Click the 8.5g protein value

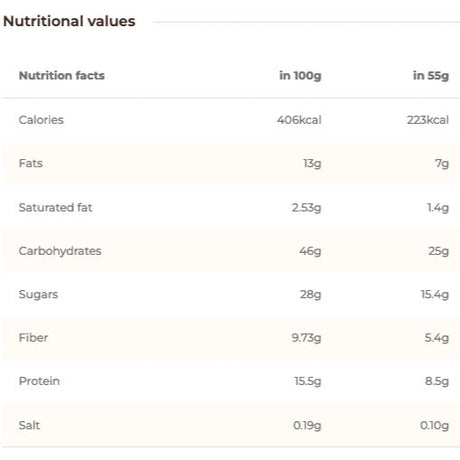pyautogui.click(x=437, y=381)
